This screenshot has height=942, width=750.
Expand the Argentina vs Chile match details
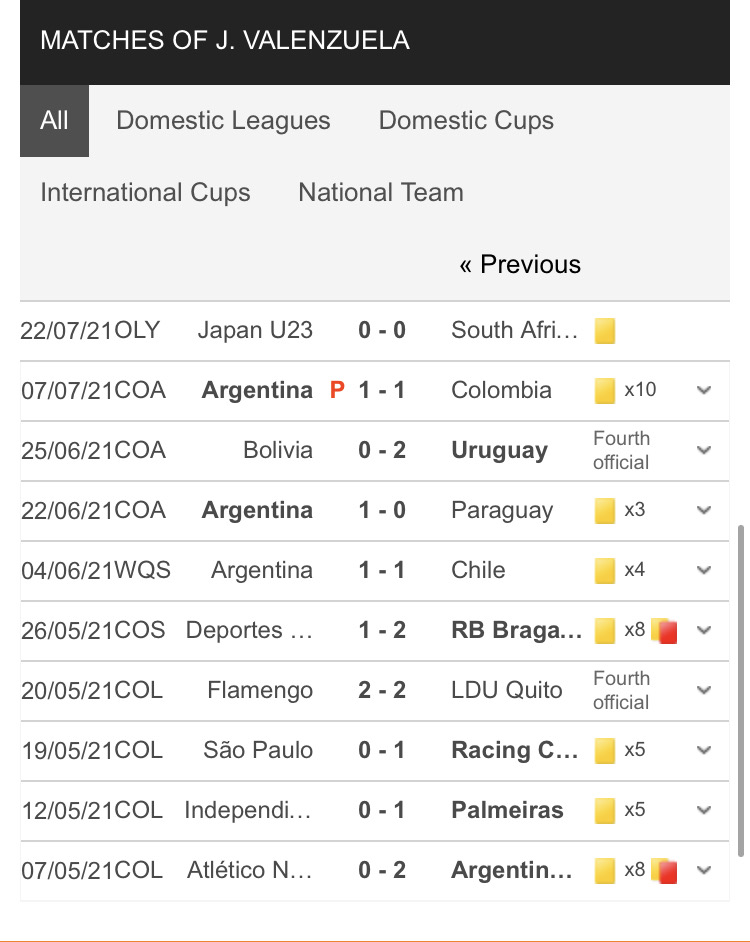[704, 570]
